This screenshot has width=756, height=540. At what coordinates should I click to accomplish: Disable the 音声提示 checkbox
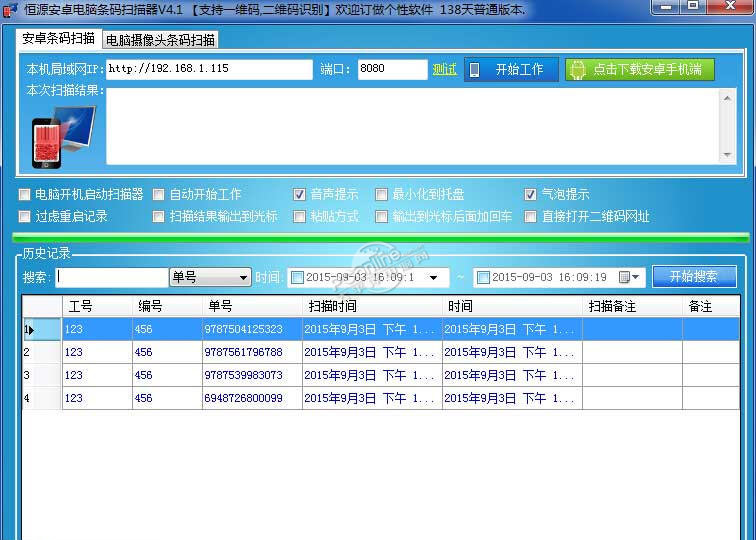tap(300, 195)
